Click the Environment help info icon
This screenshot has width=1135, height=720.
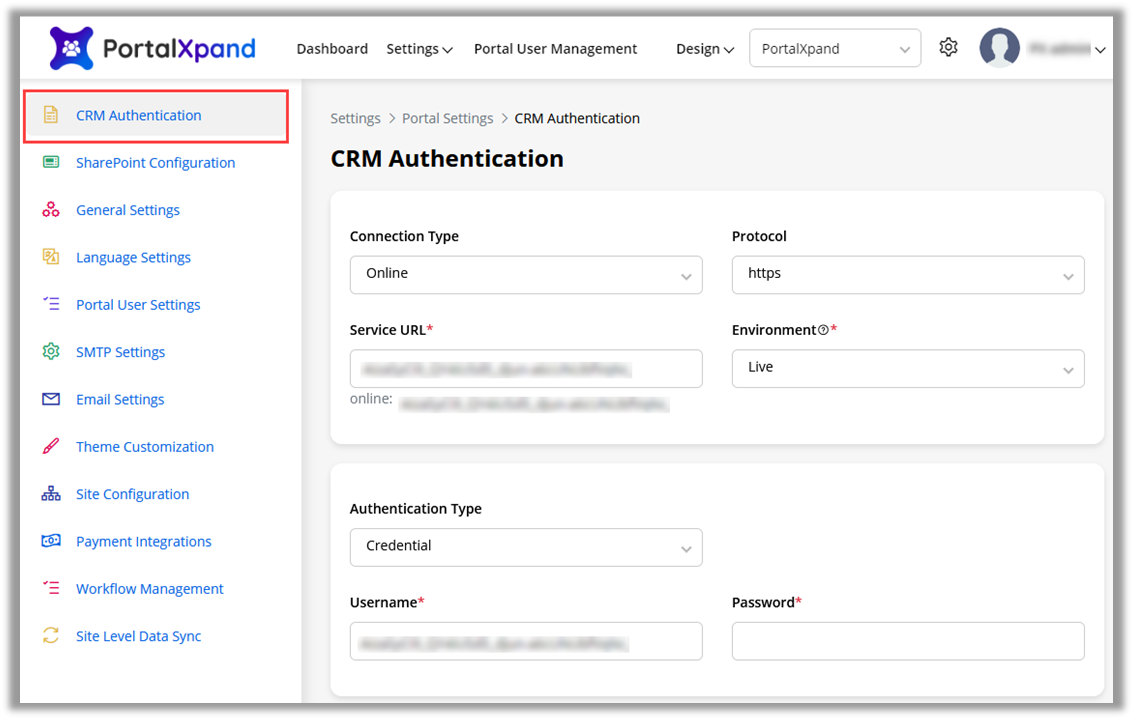tap(823, 331)
